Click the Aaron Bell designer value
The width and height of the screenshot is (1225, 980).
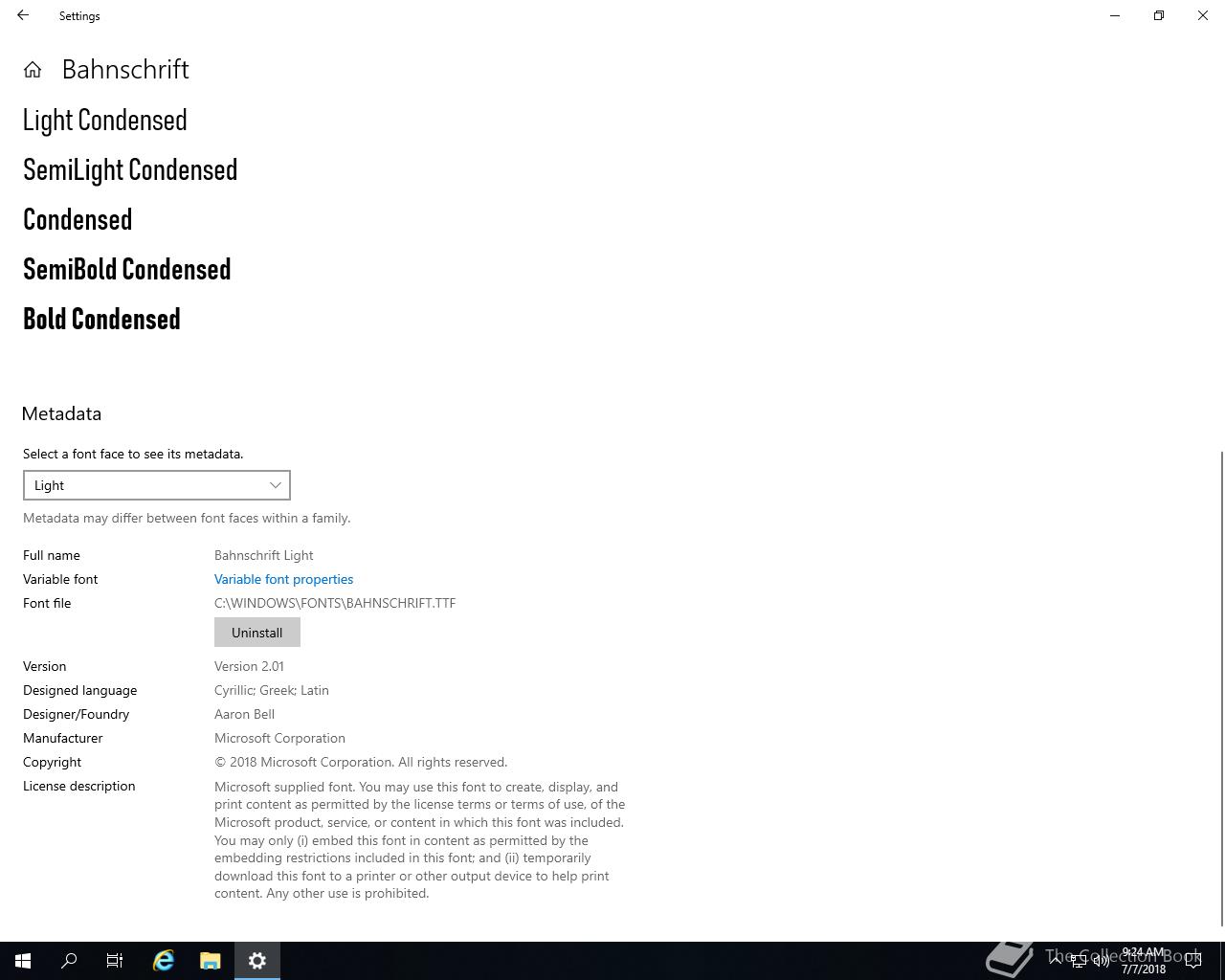pos(244,714)
